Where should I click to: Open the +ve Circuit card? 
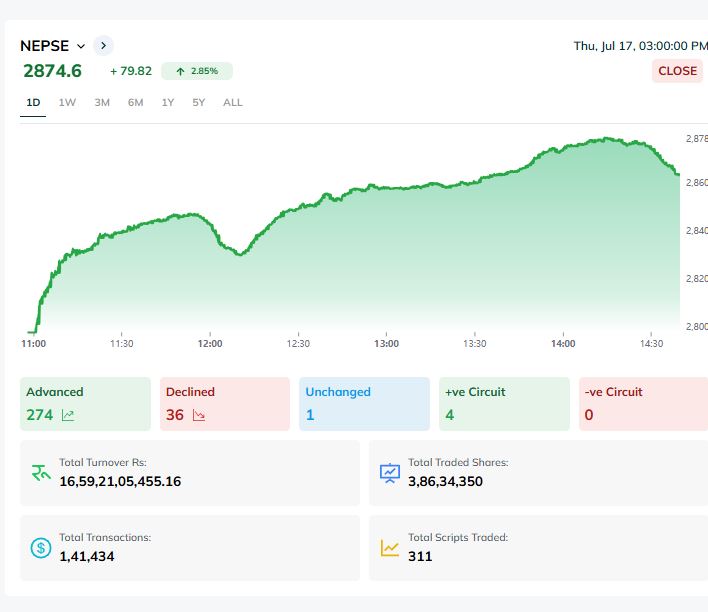pyautogui.click(x=503, y=404)
